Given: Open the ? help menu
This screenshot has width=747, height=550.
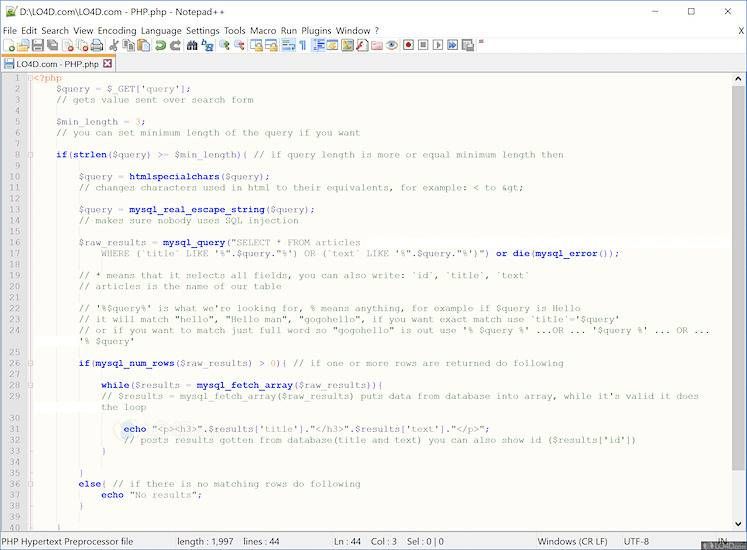Looking at the screenshot, I should click(x=377, y=31).
